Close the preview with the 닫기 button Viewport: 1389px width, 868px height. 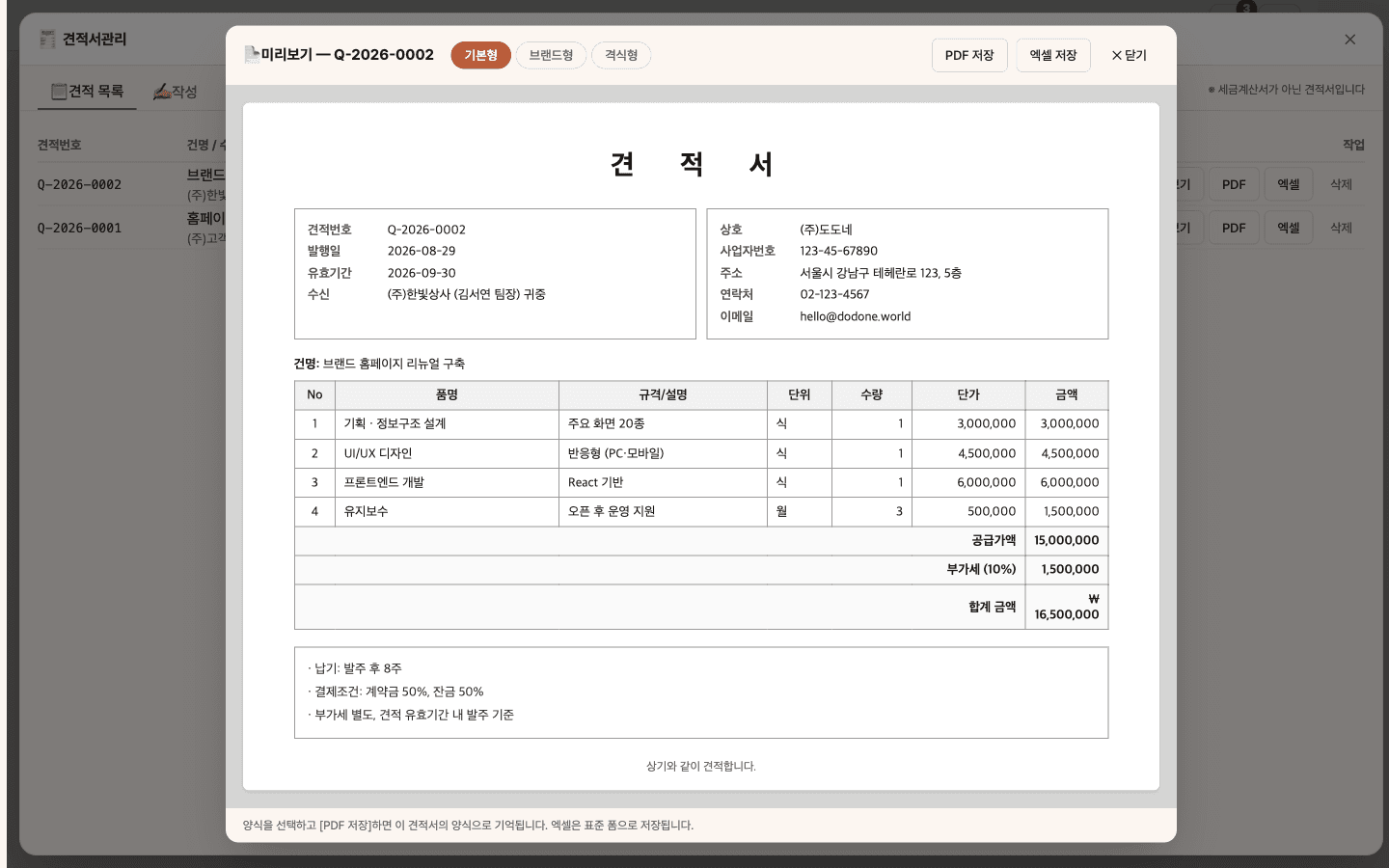[x=1129, y=55]
